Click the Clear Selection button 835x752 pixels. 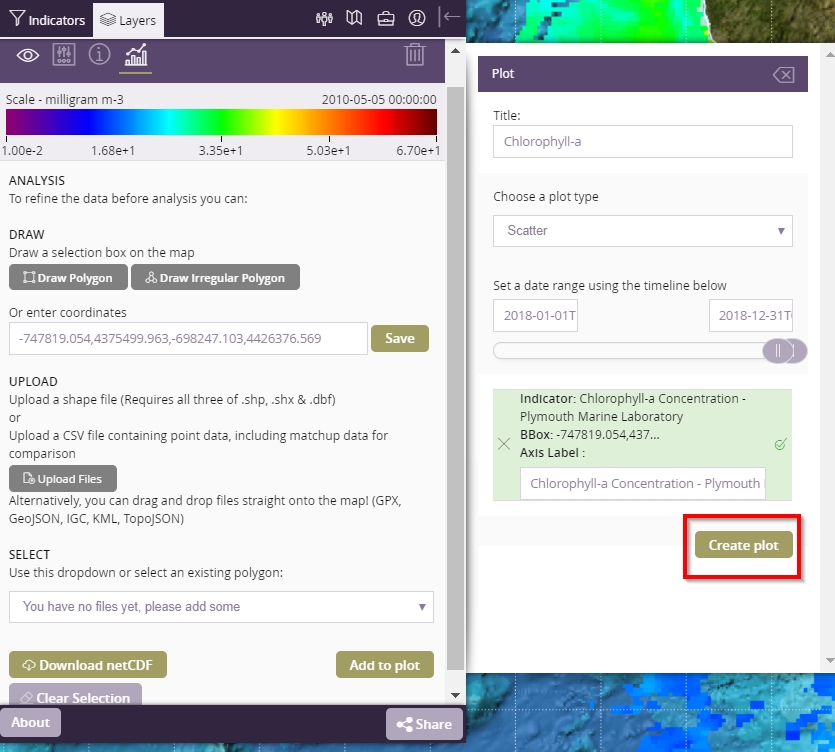click(75, 694)
